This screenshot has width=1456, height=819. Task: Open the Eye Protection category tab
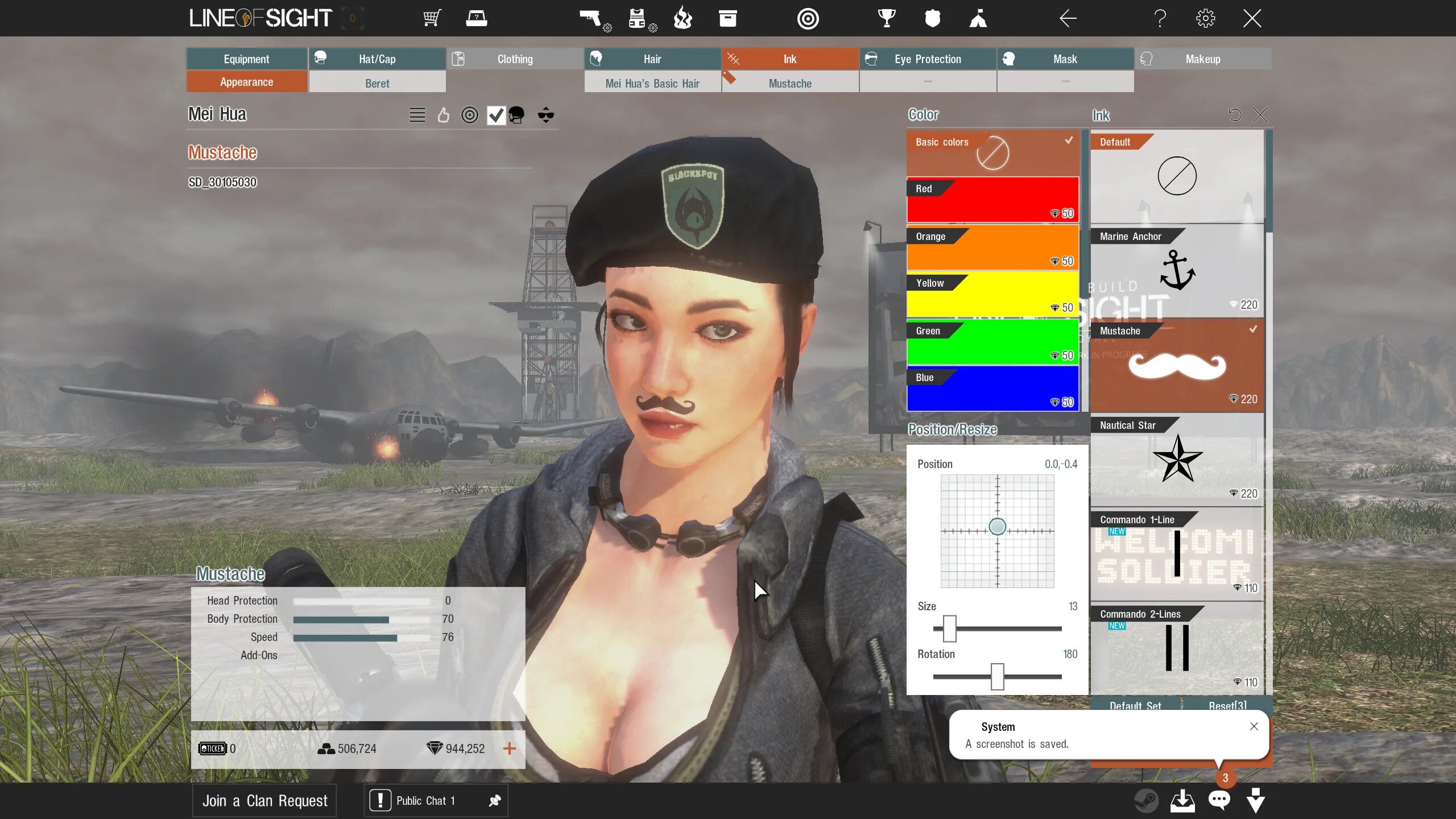928,59
